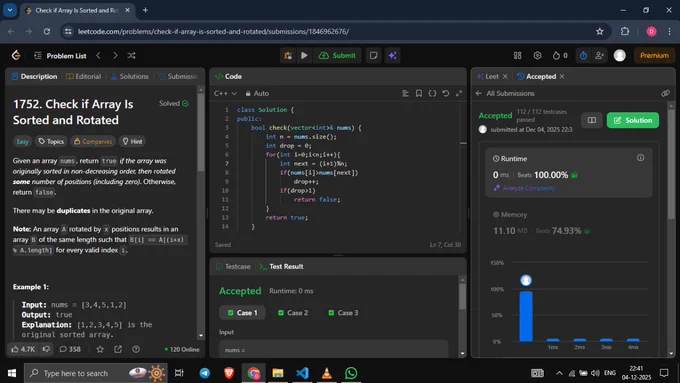This screenshot has width=680, height=383.
Task: Dislike the problem thumbs down
Action: [46, 349]
